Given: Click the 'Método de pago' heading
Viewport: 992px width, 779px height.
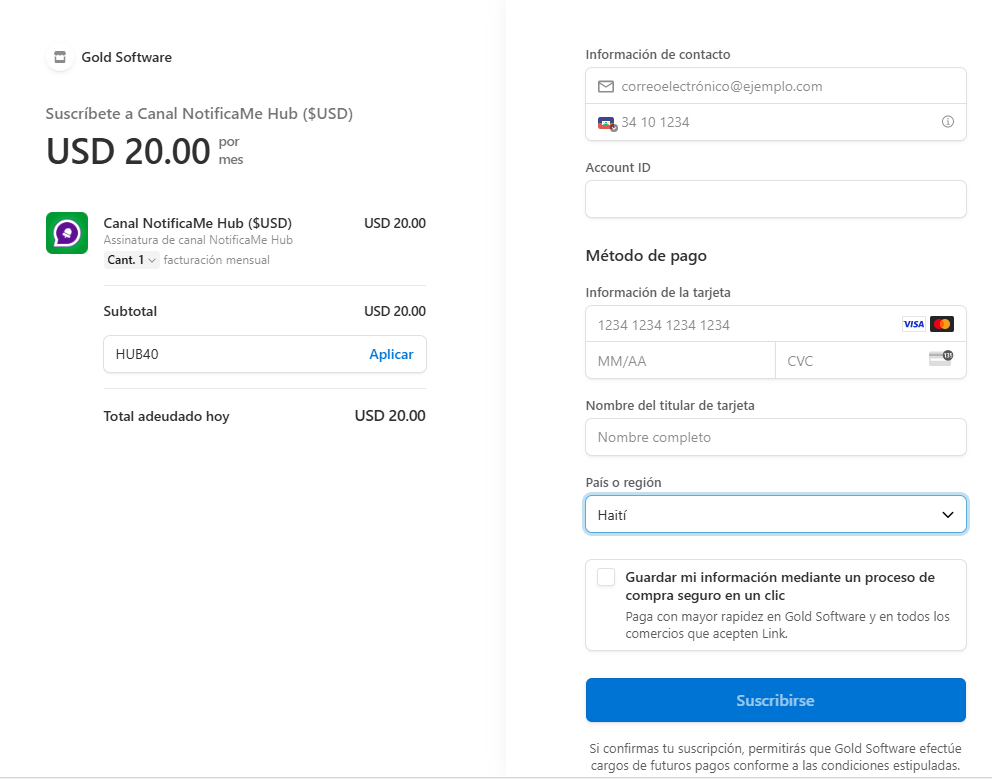Looking at the screenshot, I should 646,256.
